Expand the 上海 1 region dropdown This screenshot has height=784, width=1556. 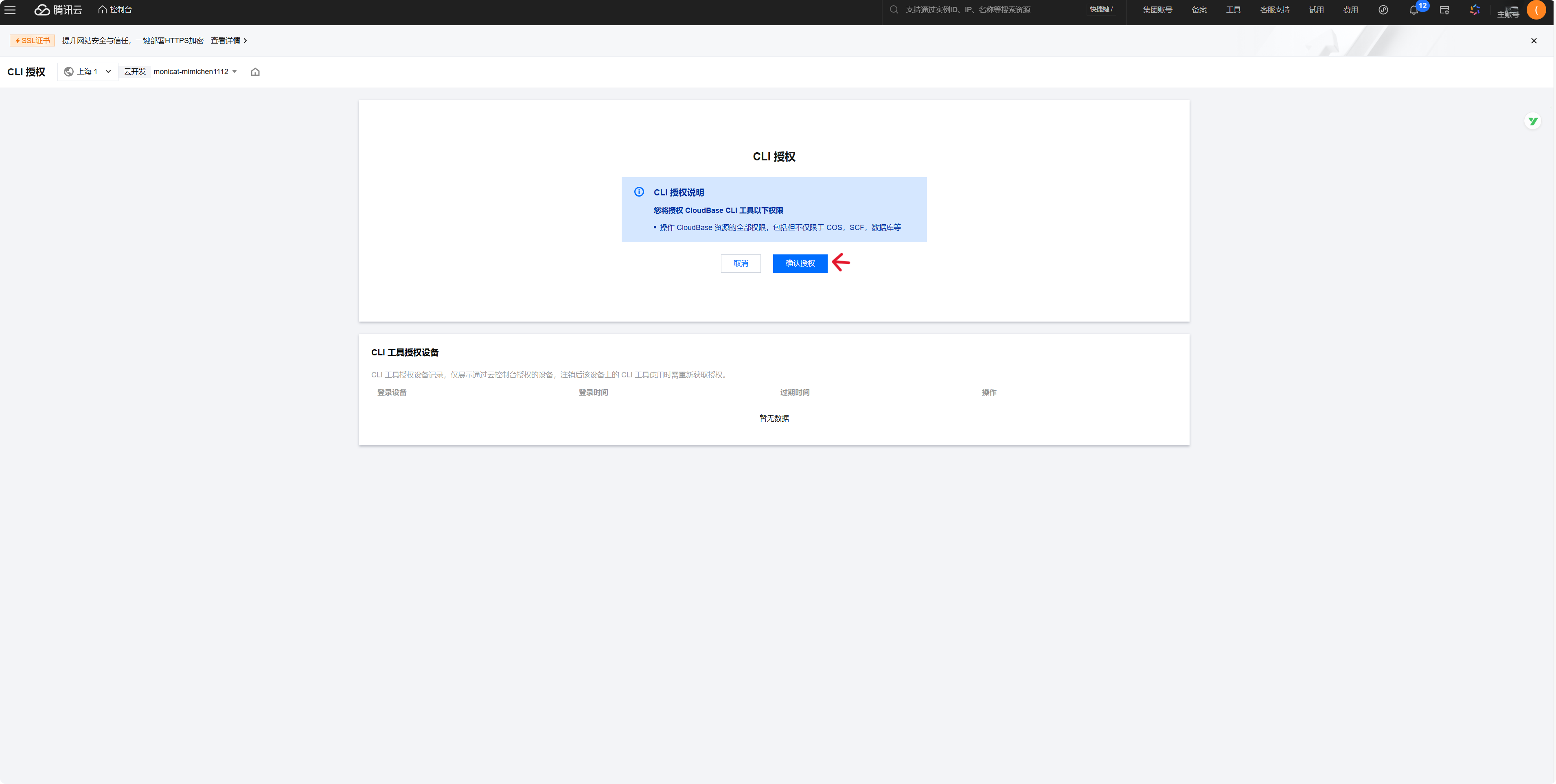(x=88, y=71)
